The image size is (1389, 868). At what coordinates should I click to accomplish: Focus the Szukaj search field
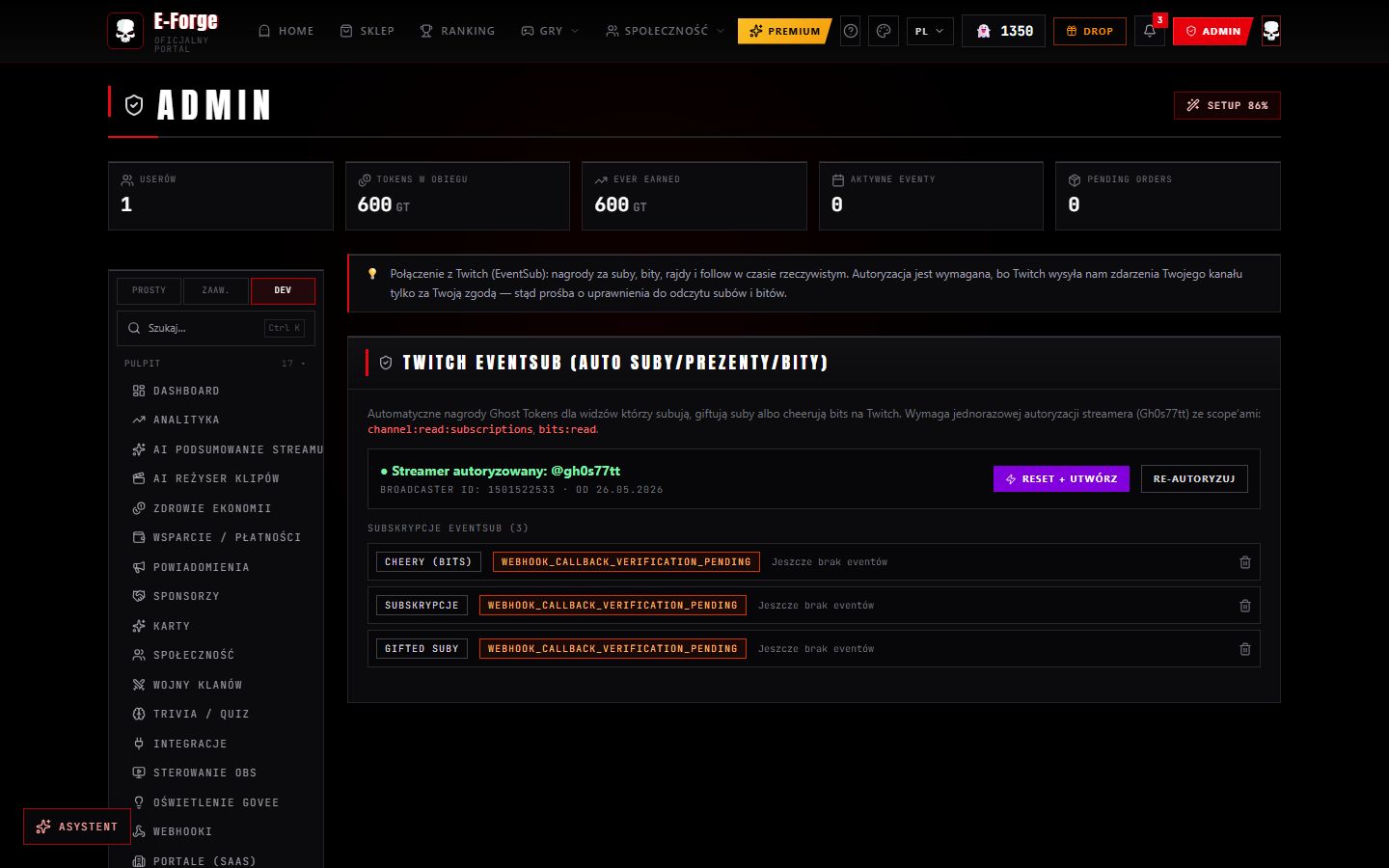216,328
